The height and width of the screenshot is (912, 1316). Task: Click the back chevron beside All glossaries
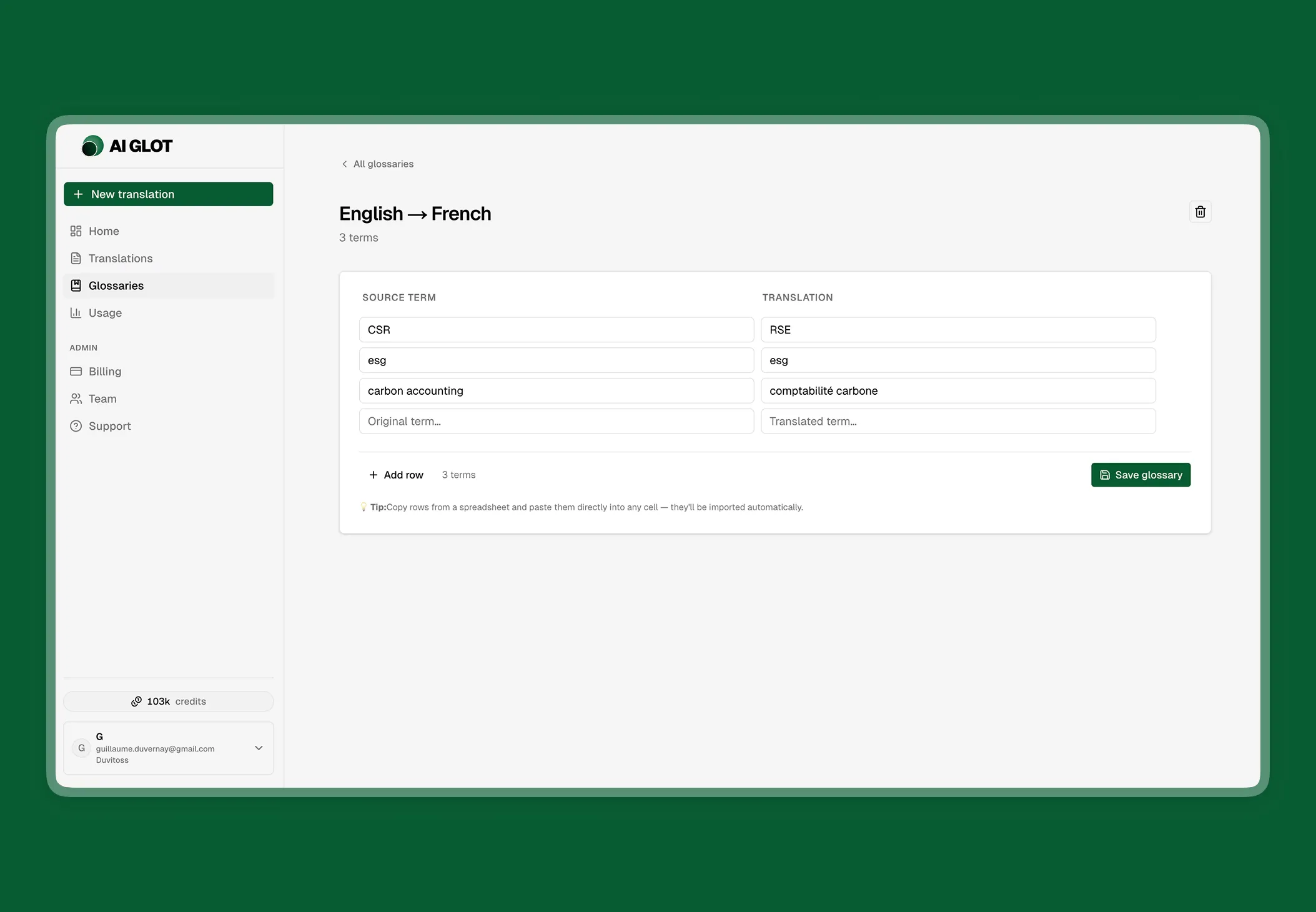coord(344,164)
